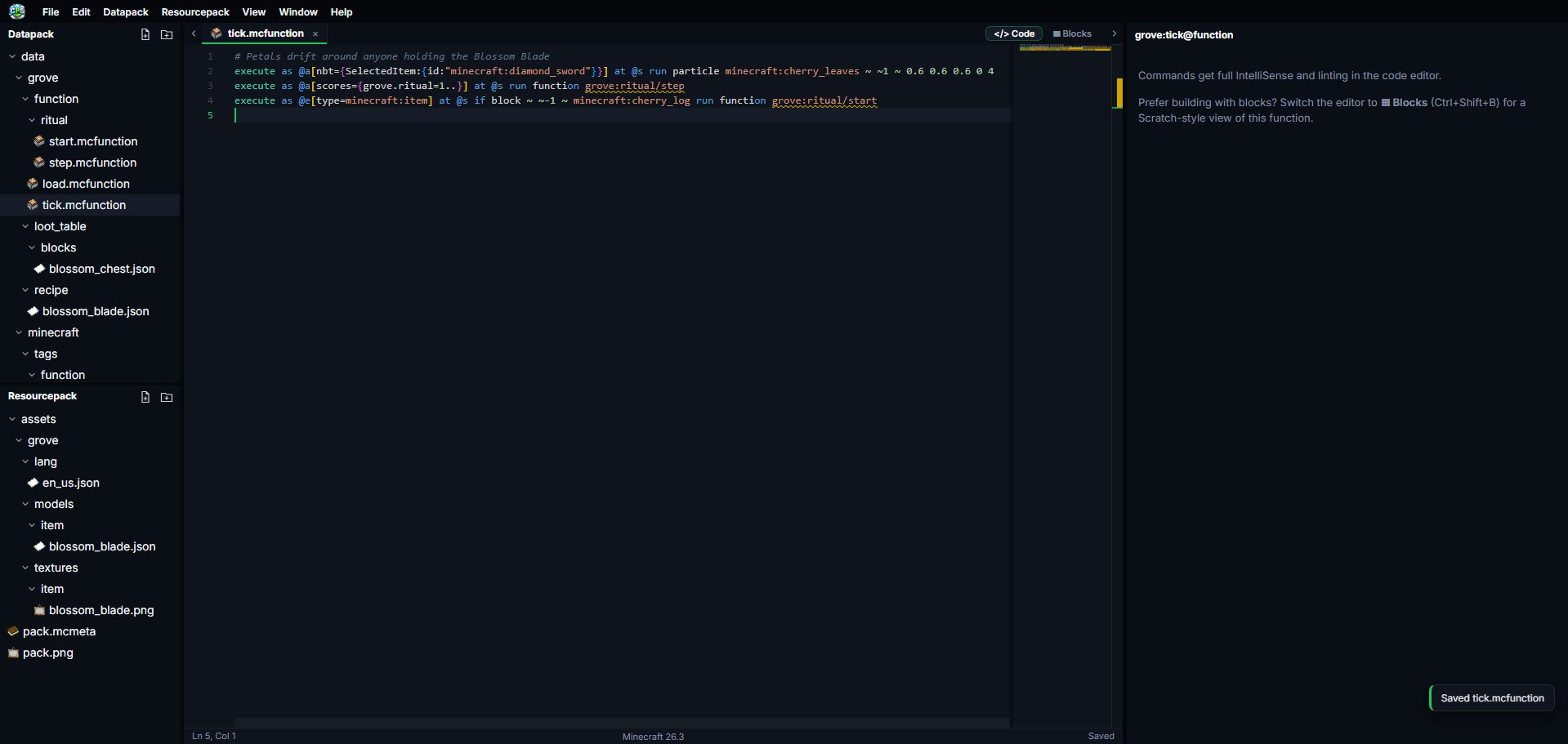Create new file in Resourcepack panel
The width and height of the screenshot is (1568, 744).
pos(145,397)
